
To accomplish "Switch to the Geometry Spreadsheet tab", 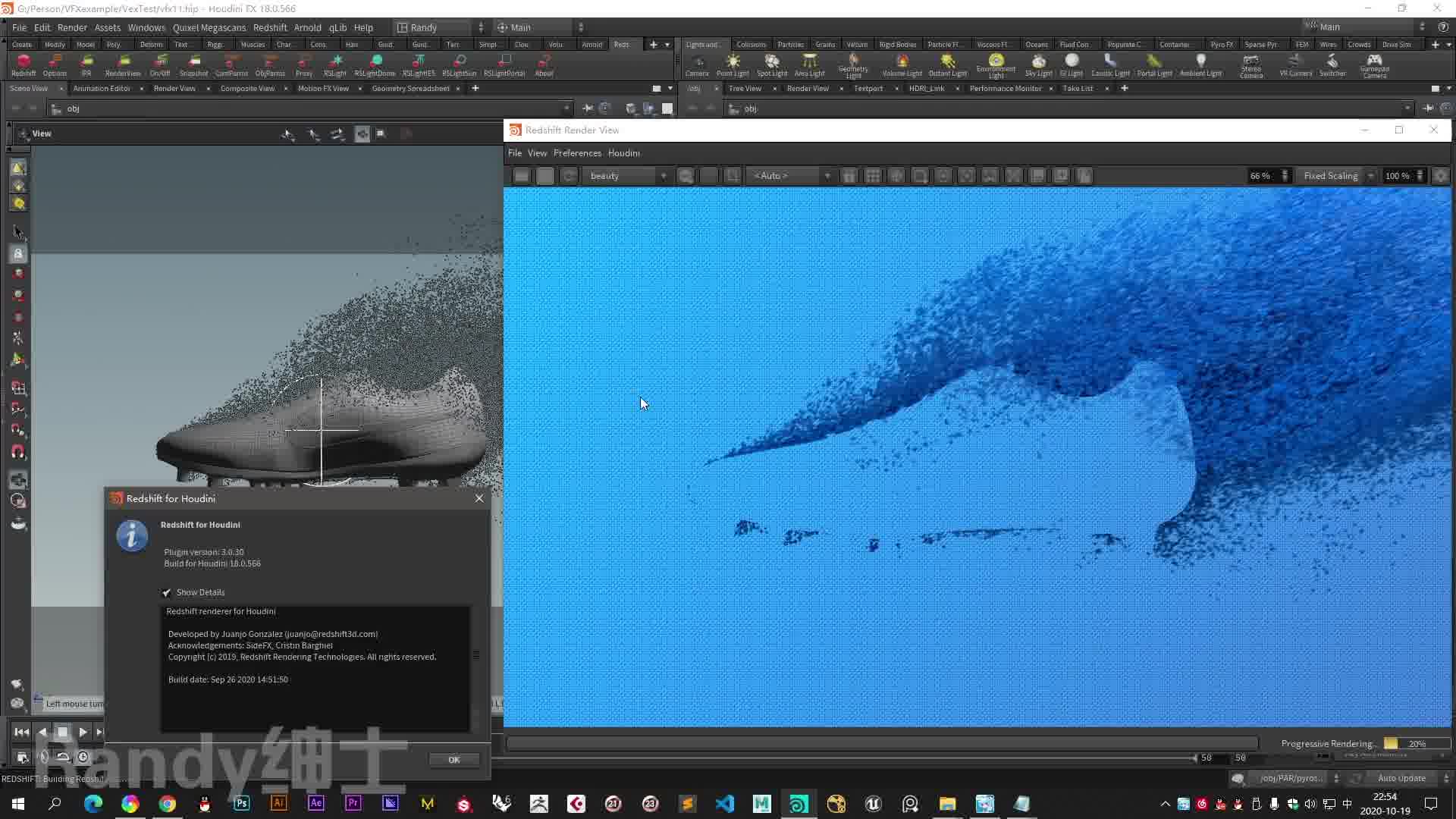I will (410, 89).
